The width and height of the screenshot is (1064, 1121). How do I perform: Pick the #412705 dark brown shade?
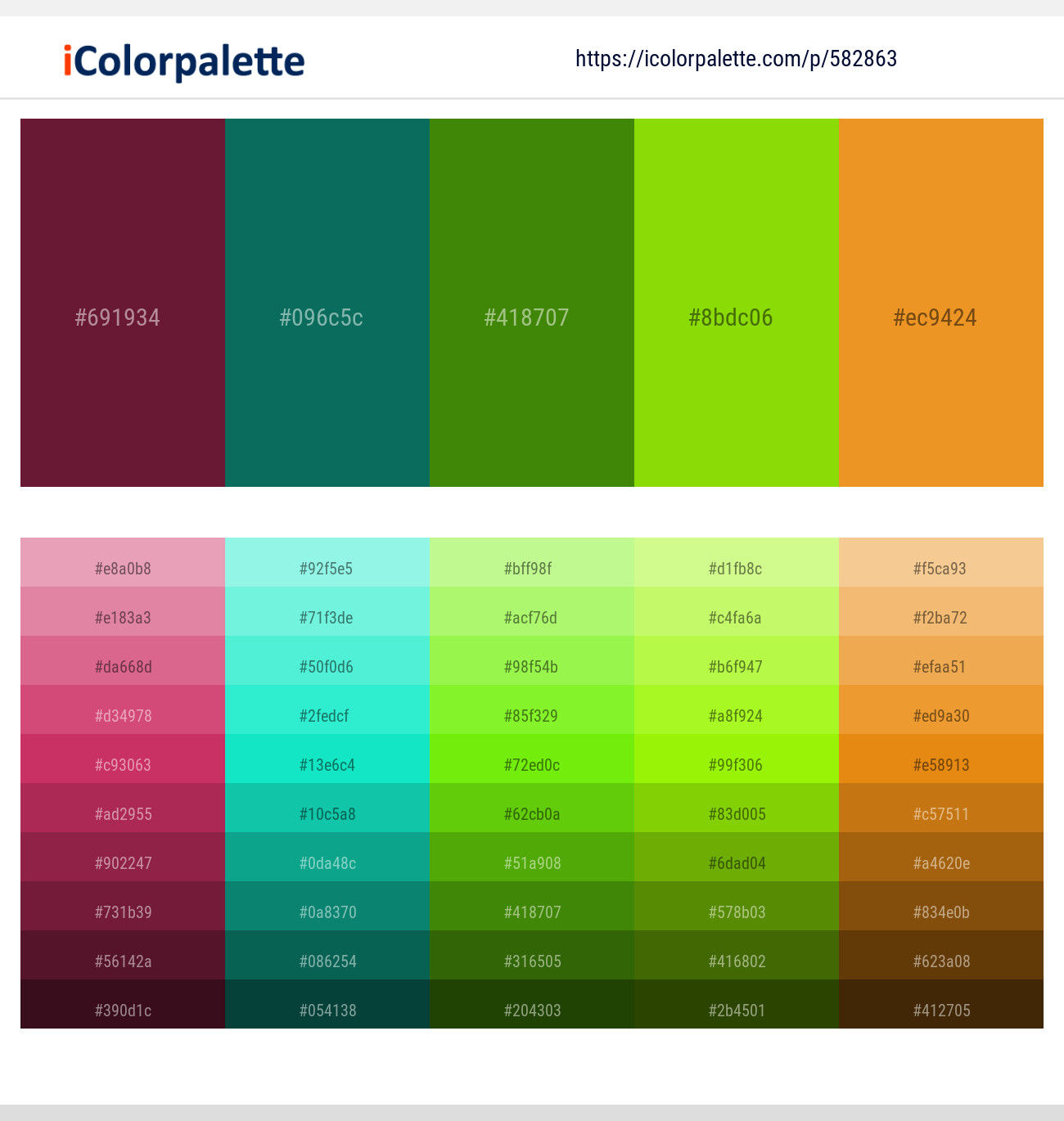click(941, 1004)
